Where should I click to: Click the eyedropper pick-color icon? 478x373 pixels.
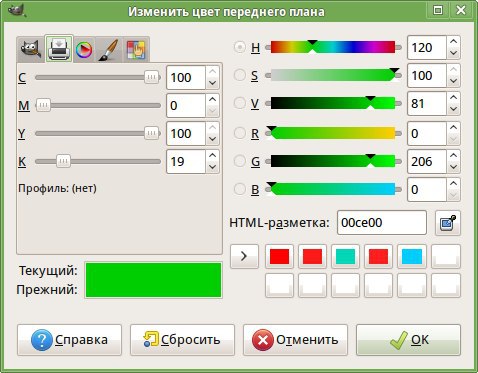coord(448,223)
